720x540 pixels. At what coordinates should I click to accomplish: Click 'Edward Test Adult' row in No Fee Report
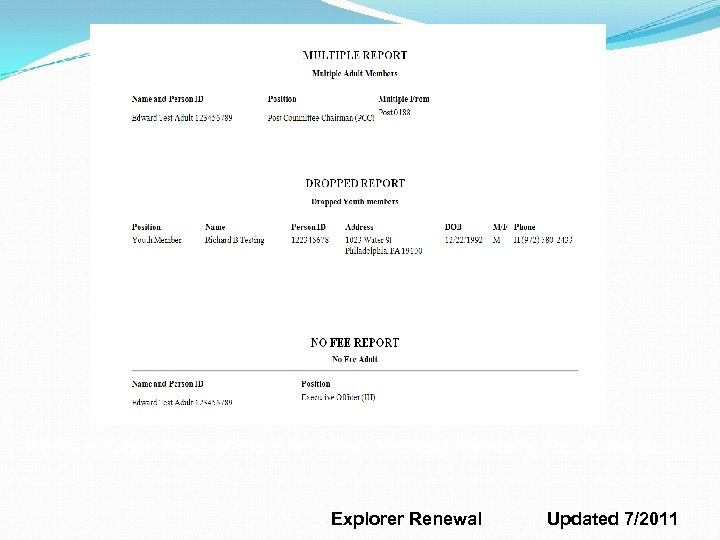182,402
